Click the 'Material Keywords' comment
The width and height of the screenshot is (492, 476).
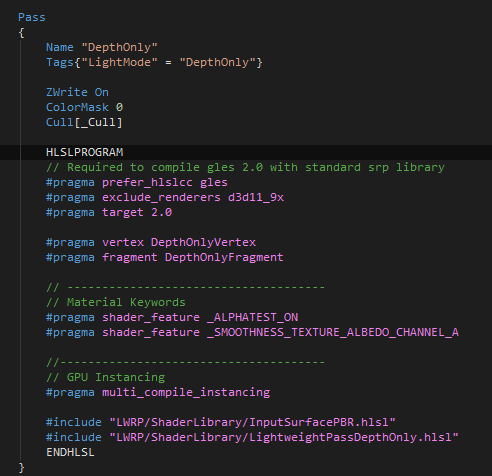116,302
